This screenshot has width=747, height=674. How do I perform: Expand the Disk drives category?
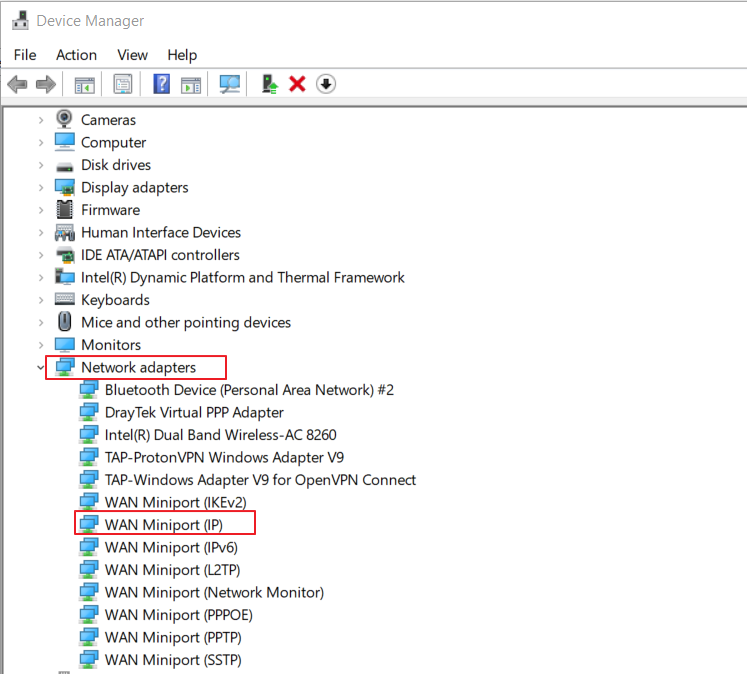[41, 165]
